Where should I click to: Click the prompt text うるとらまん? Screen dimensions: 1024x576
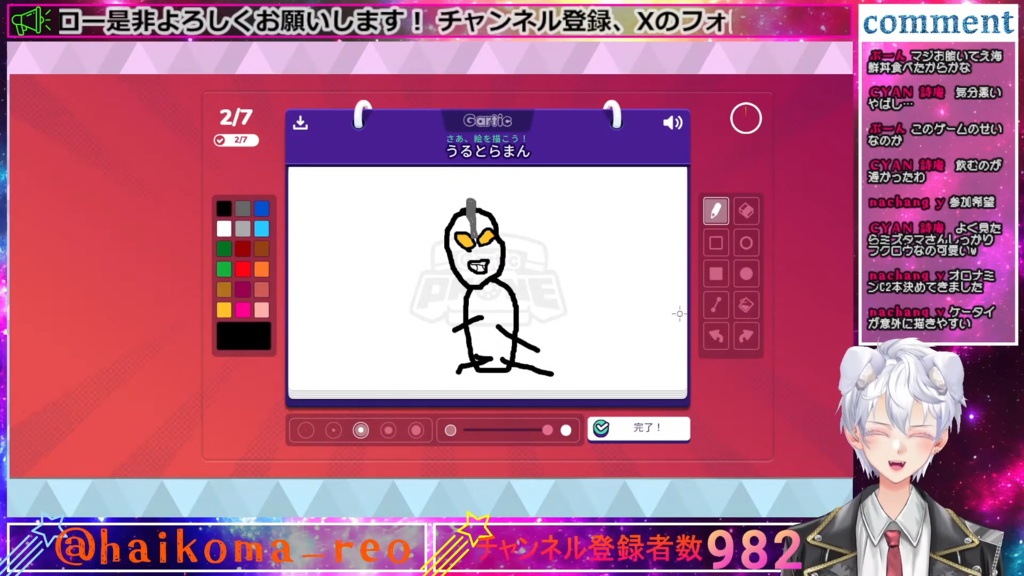click(x=488, y=152)
